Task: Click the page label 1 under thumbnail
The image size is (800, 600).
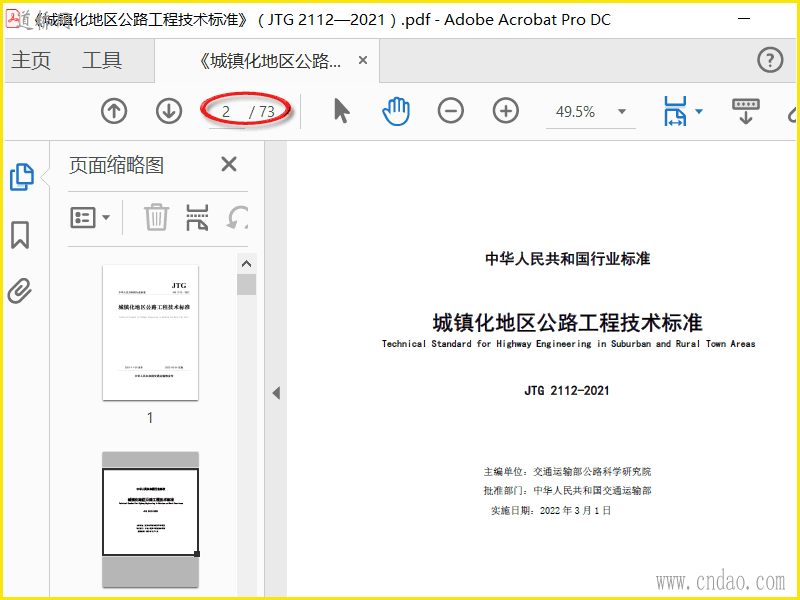Action: [150, 418]
